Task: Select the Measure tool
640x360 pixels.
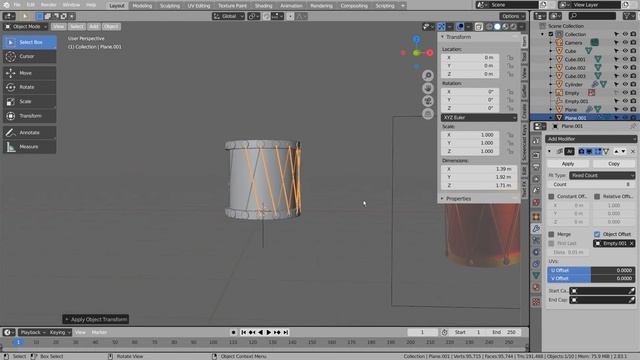Action: pyautogui.click(x=29, y=147)
